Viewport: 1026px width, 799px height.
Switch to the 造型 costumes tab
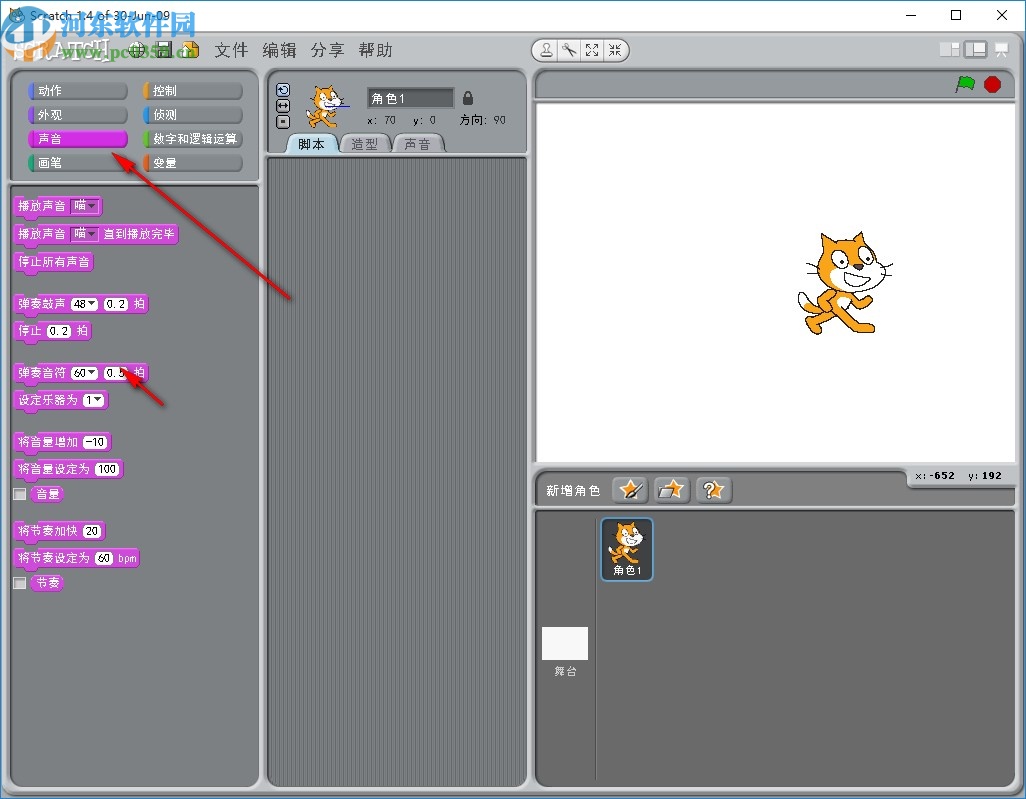(x=365, y=143)
